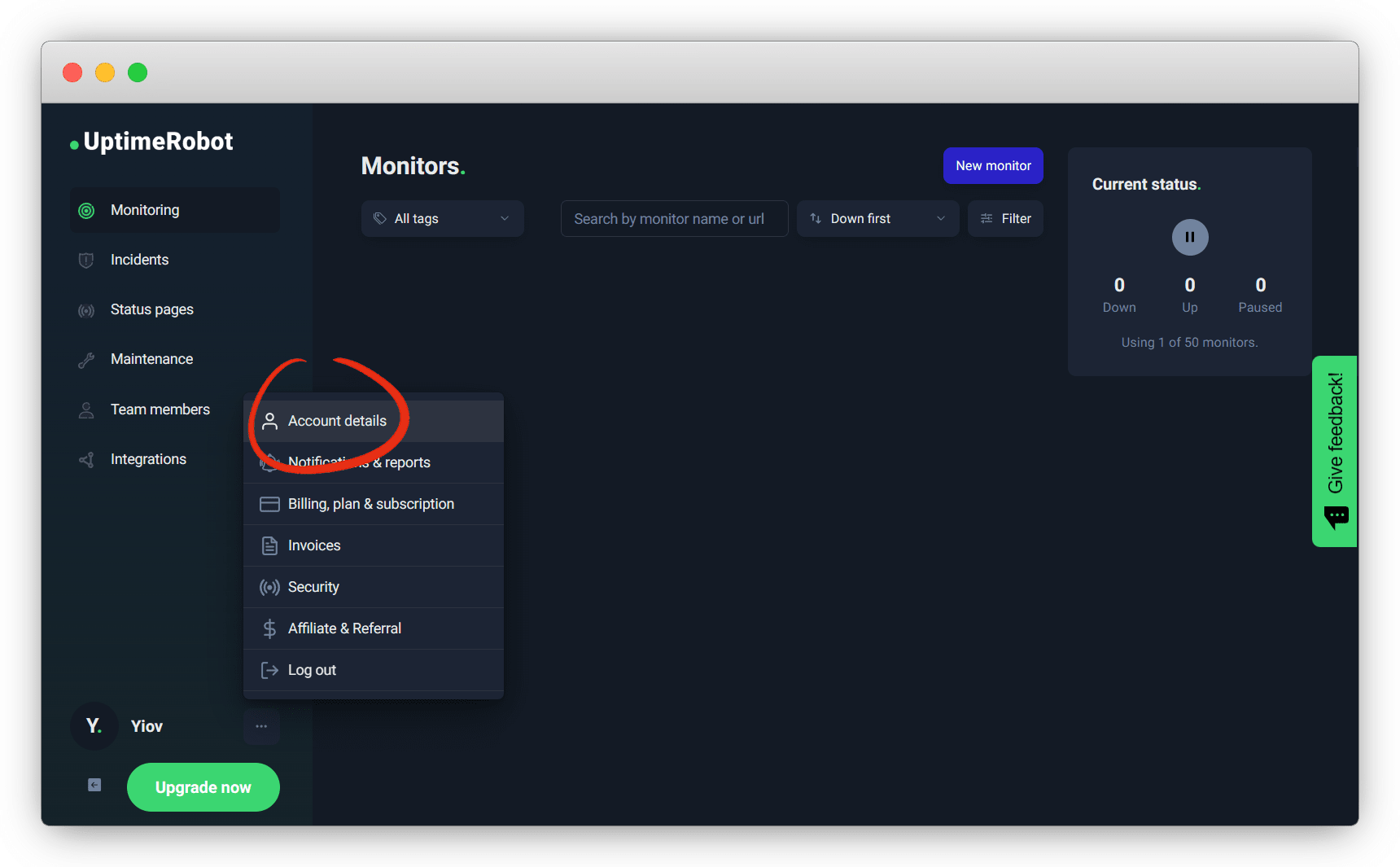This screenshot has width=1400, height=867.
Task: Collapse sidebar using the arrow icon
Action: 94,785
